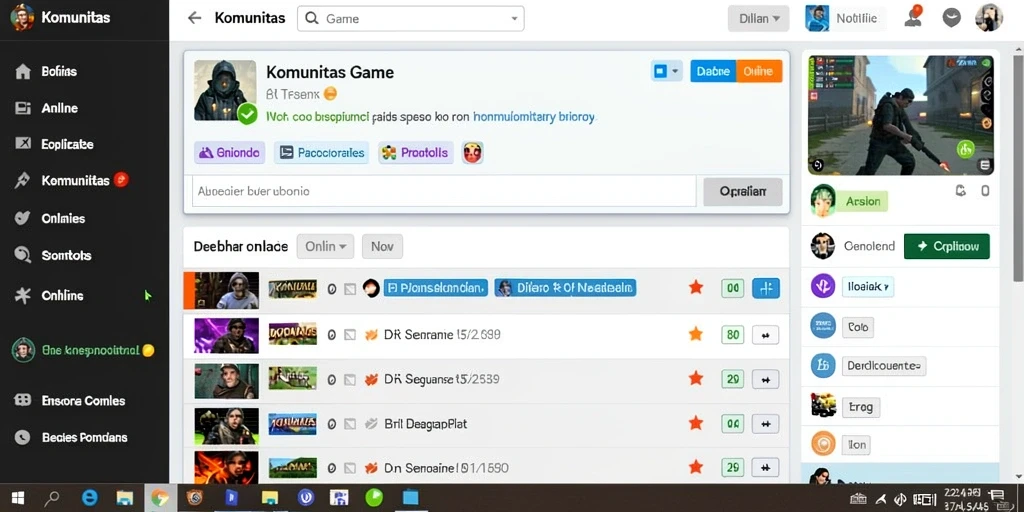Click the Sorntots sidebar icon
The image size is (1024, 512).
23,255
